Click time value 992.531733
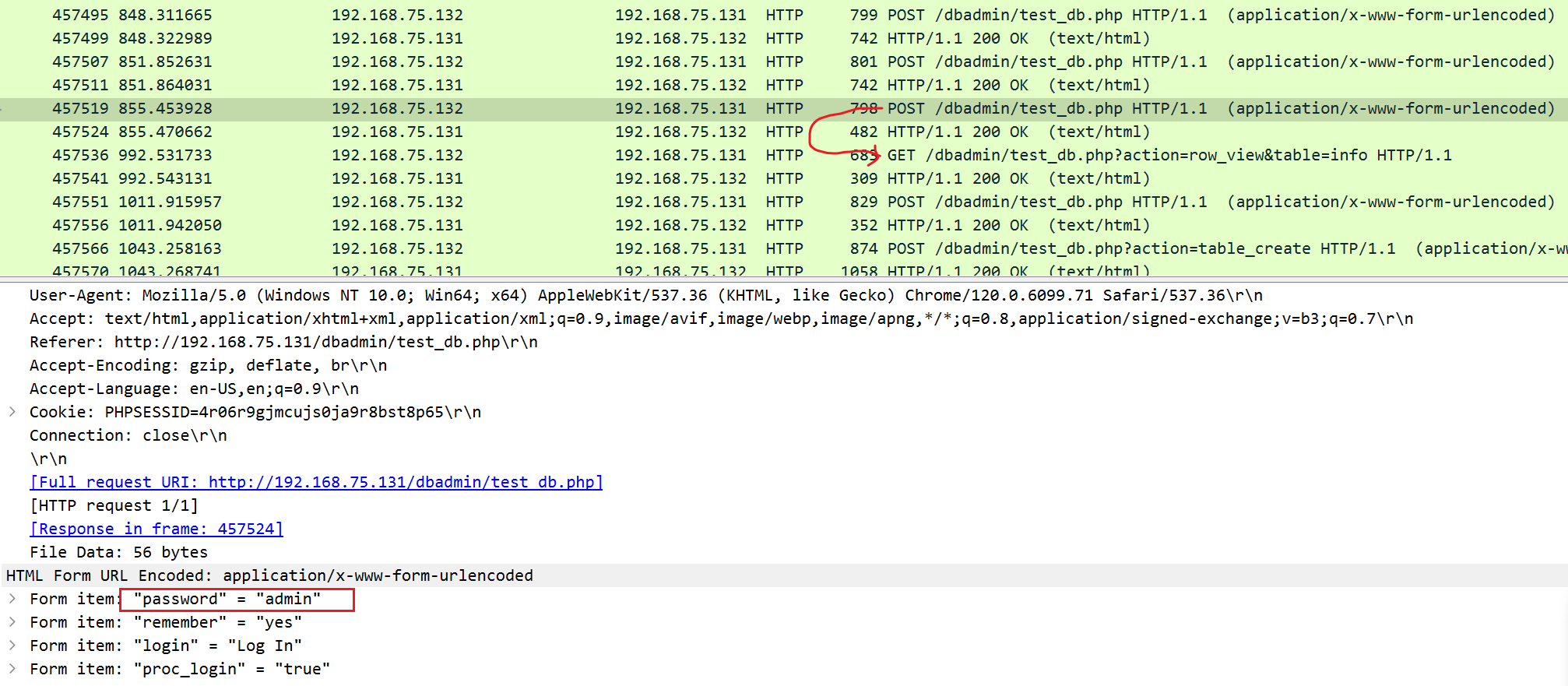 (165, 155)
